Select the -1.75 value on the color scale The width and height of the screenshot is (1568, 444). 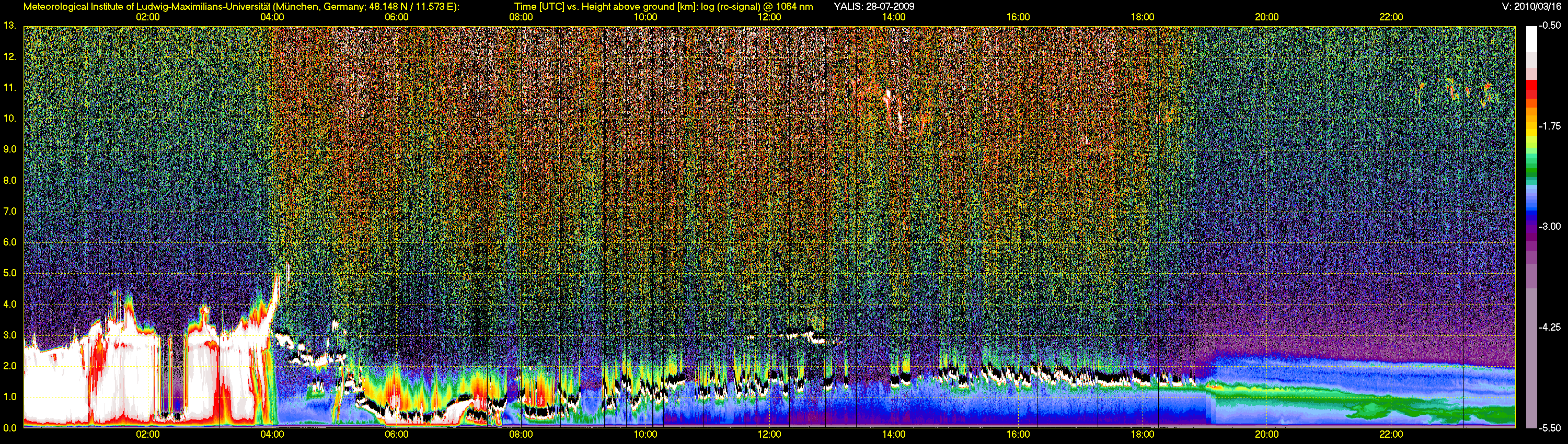point(1549,126)
